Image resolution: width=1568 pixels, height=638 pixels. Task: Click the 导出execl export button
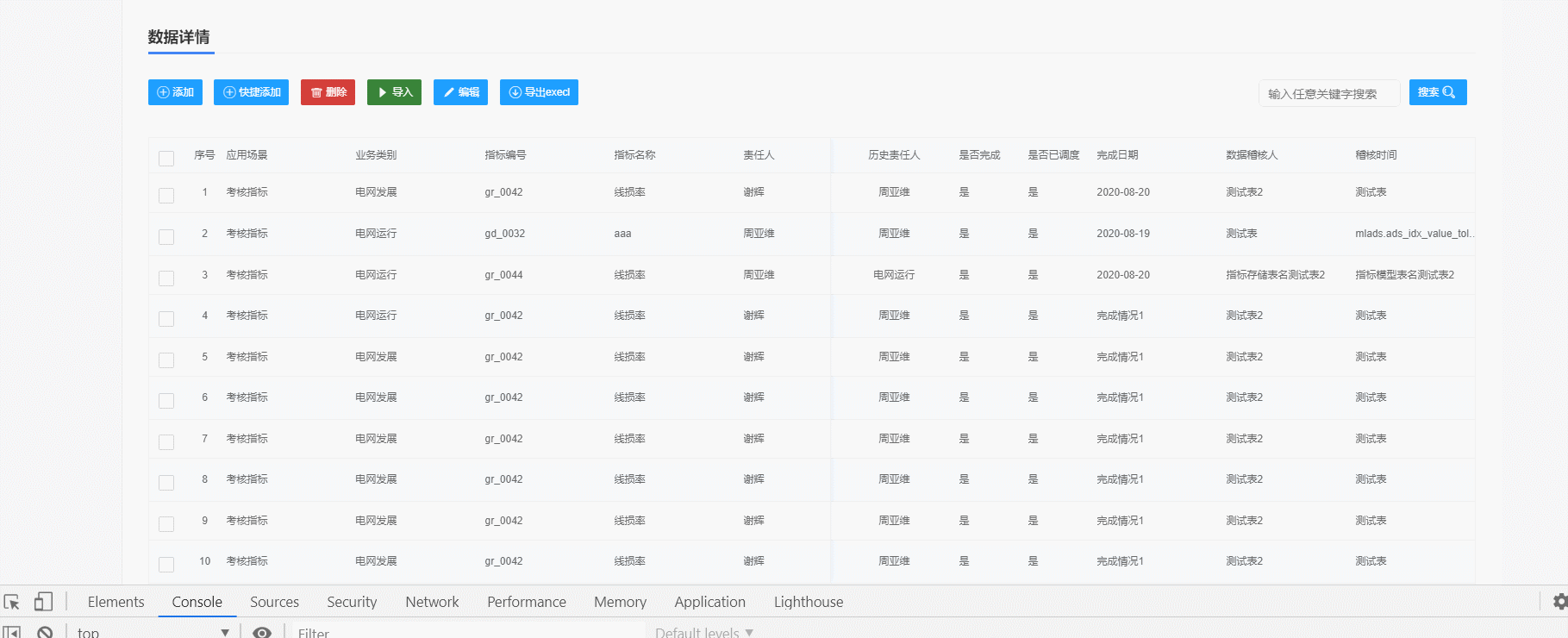[x=539, y=92]
